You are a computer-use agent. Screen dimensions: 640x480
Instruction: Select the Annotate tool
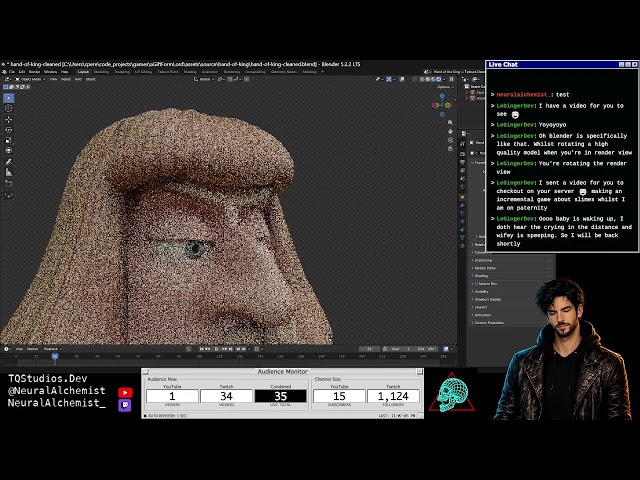pyautogui.click(x=9, y=162)
